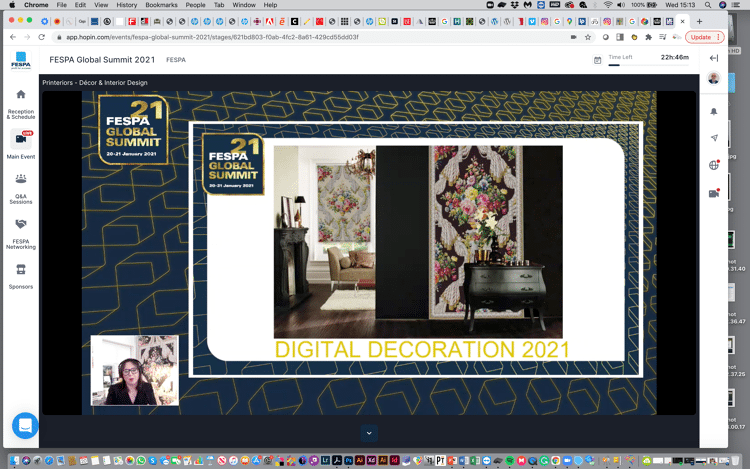Open Sponsors booth icon

coord(21,269)
